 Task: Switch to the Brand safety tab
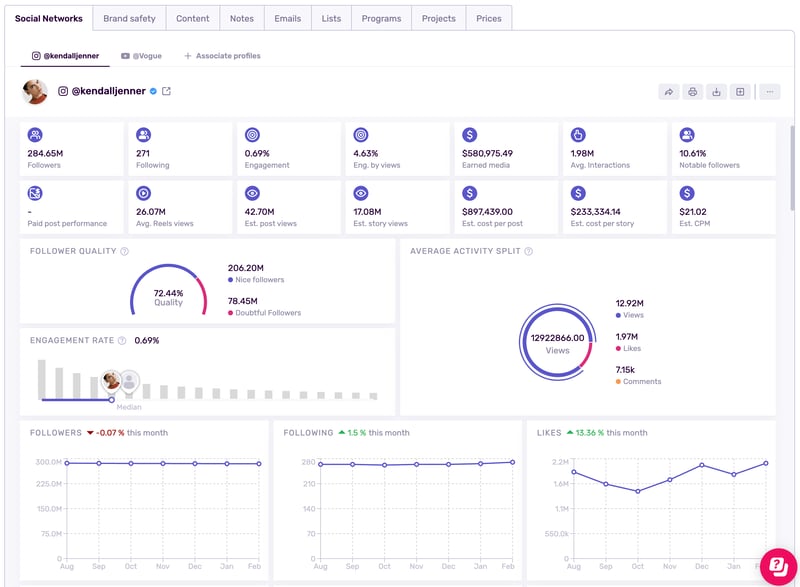tap(129, 18)
